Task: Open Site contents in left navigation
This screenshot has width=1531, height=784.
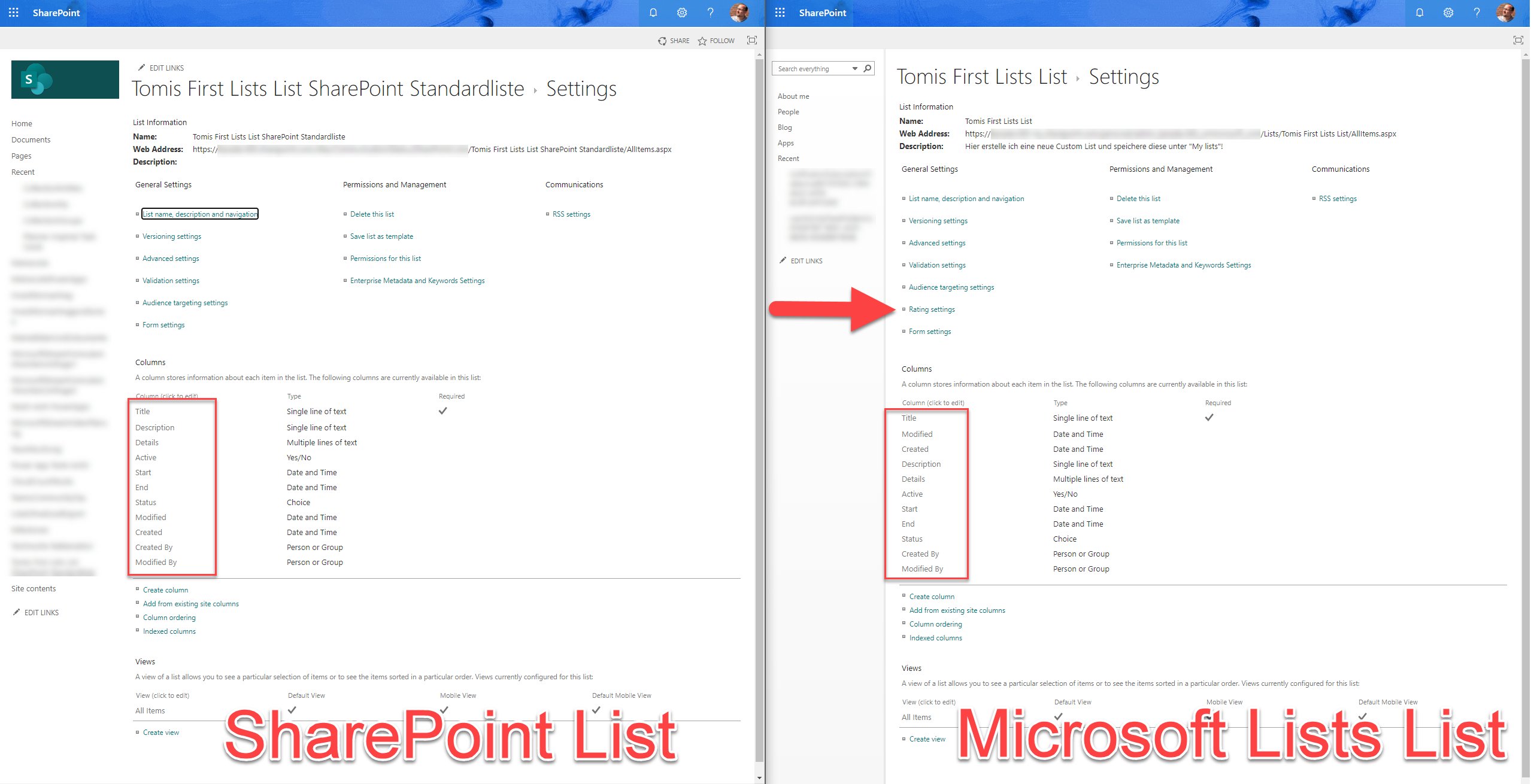Action: [x=34, y=588]
